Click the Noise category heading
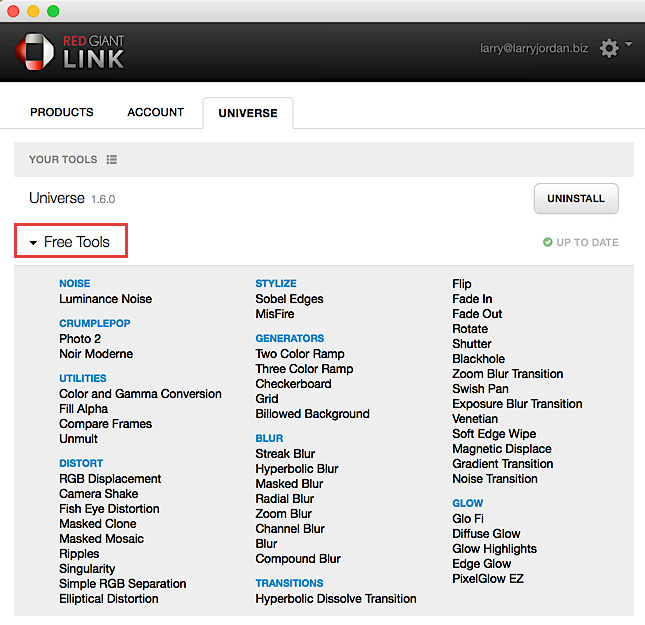Image resolution: width=645 pixels, height=625 pixels. tap(74, 283)
